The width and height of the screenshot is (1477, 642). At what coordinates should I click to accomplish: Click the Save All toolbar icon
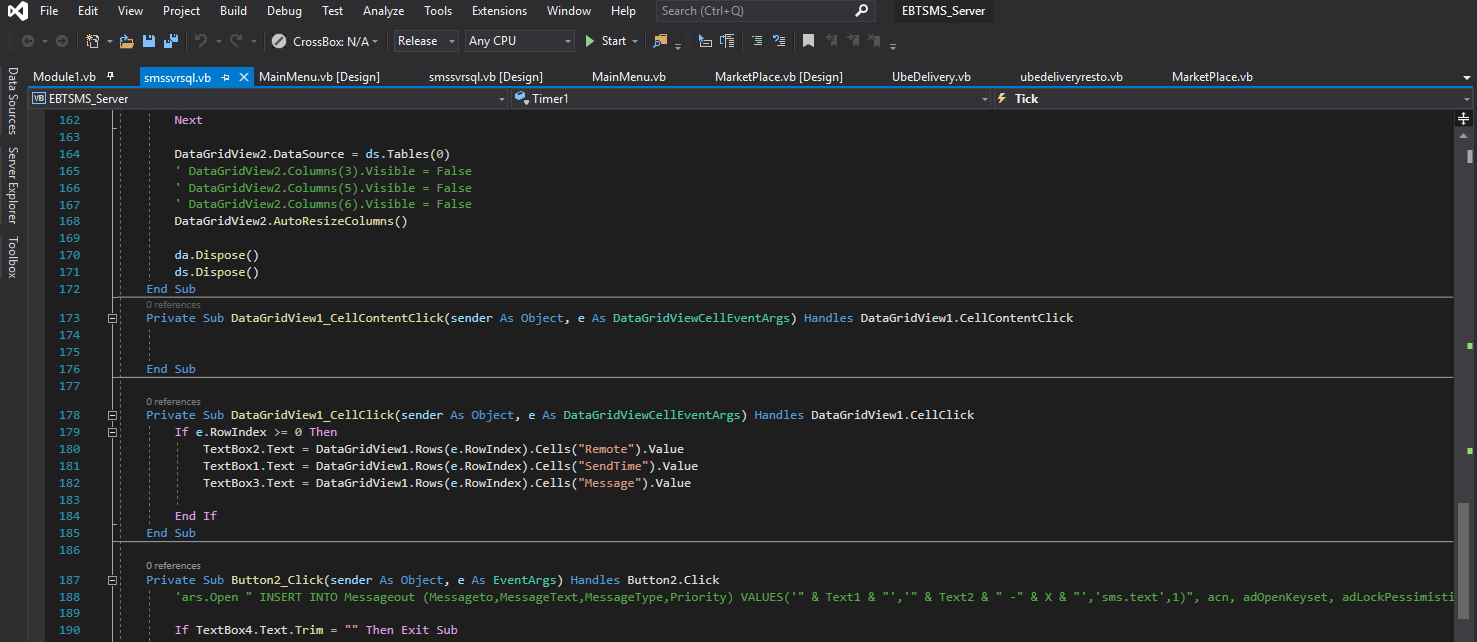[x=171, y=41]
